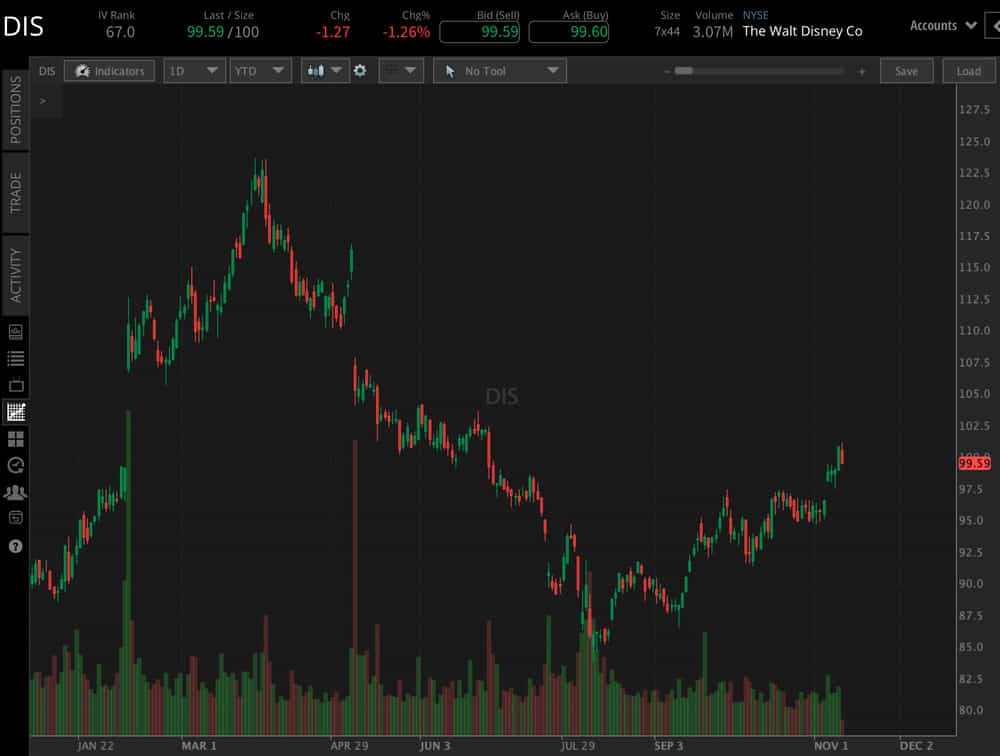Click the JUN 3 date label
1000x756 pixels.
click(435, 746)
